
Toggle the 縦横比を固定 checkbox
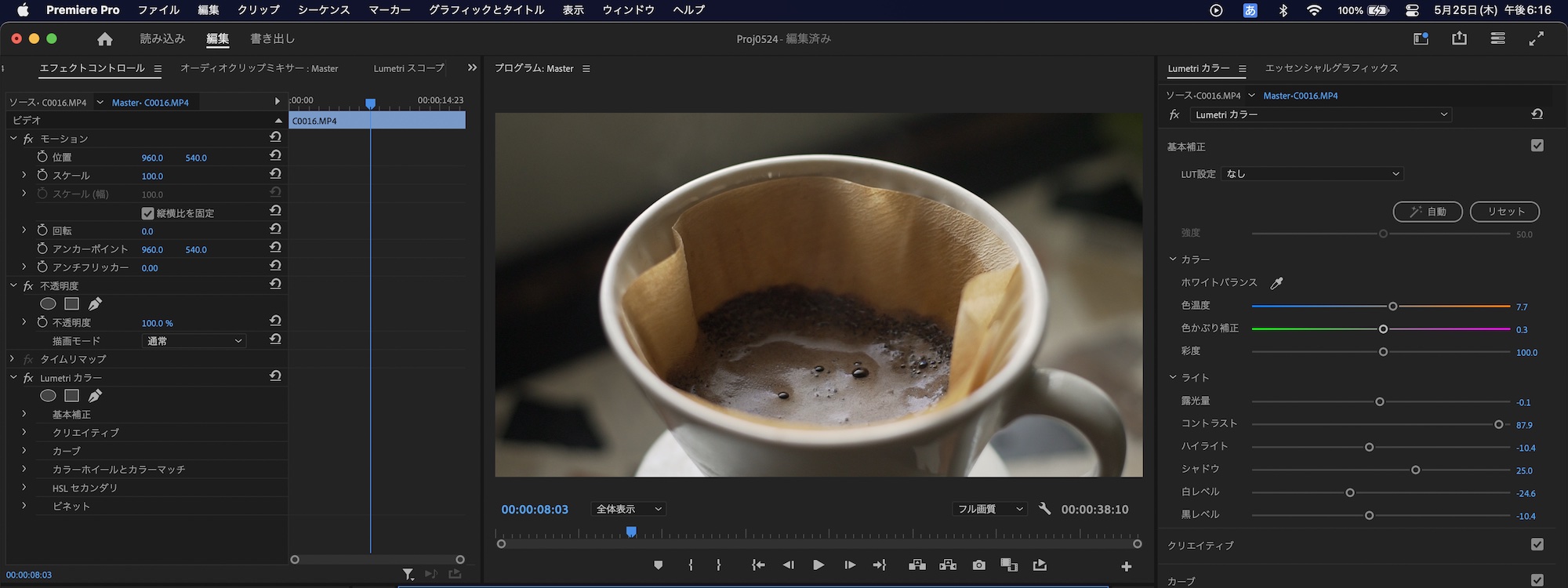click(147, 213)
